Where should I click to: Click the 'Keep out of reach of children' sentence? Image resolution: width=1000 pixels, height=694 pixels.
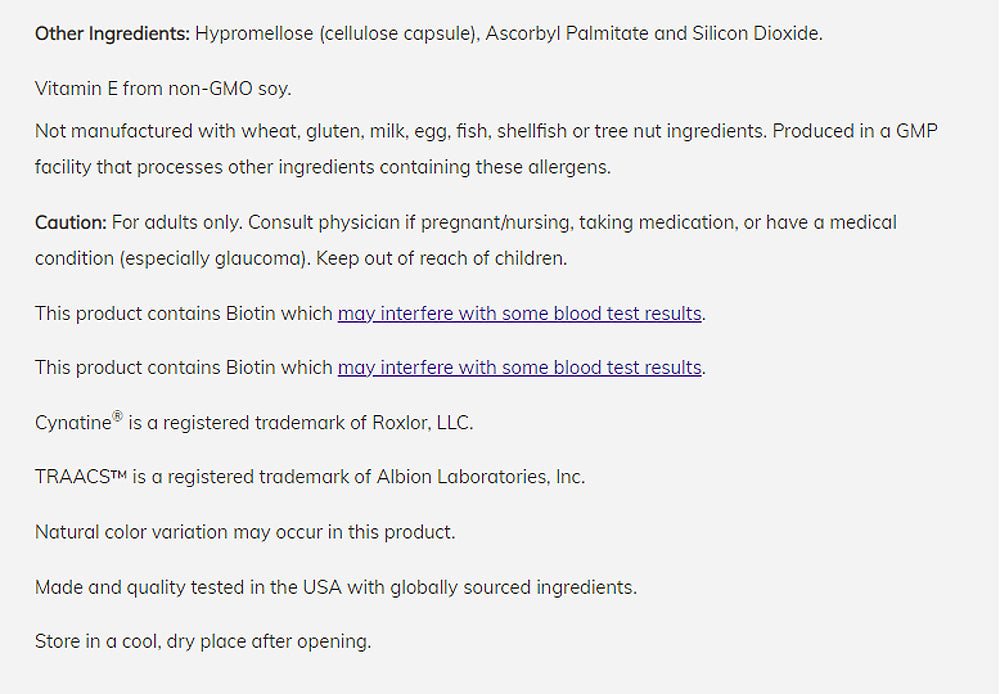point(442,258)
